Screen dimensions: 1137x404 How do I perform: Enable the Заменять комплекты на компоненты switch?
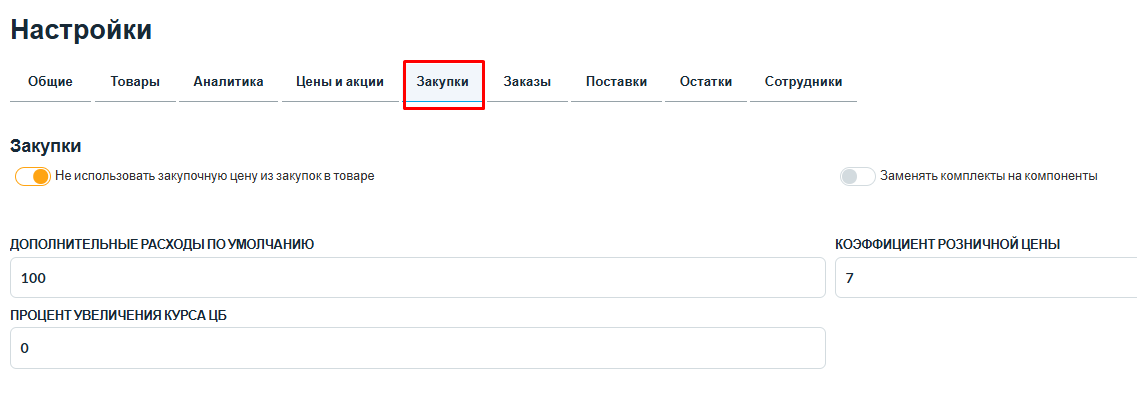[858, 176]
